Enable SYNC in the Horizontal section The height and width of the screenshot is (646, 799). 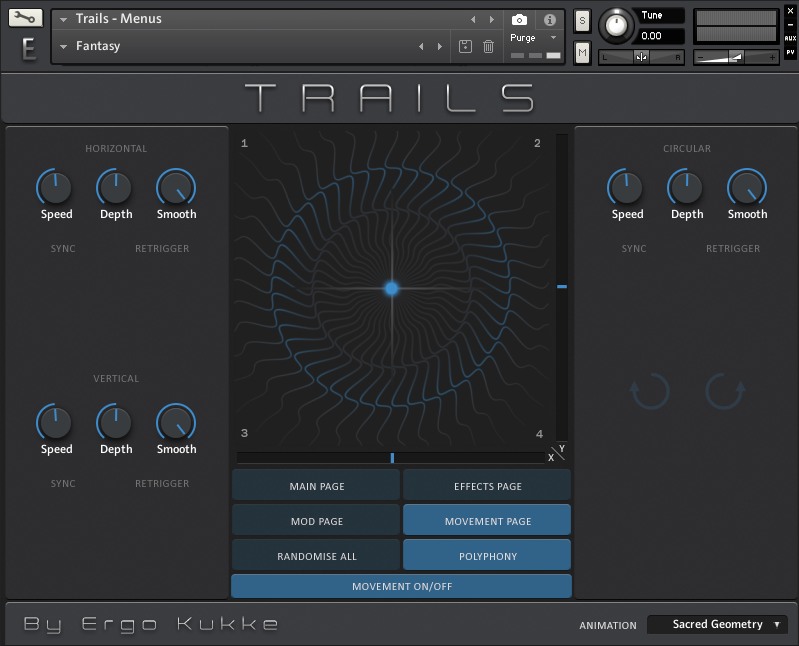[62, 249]
